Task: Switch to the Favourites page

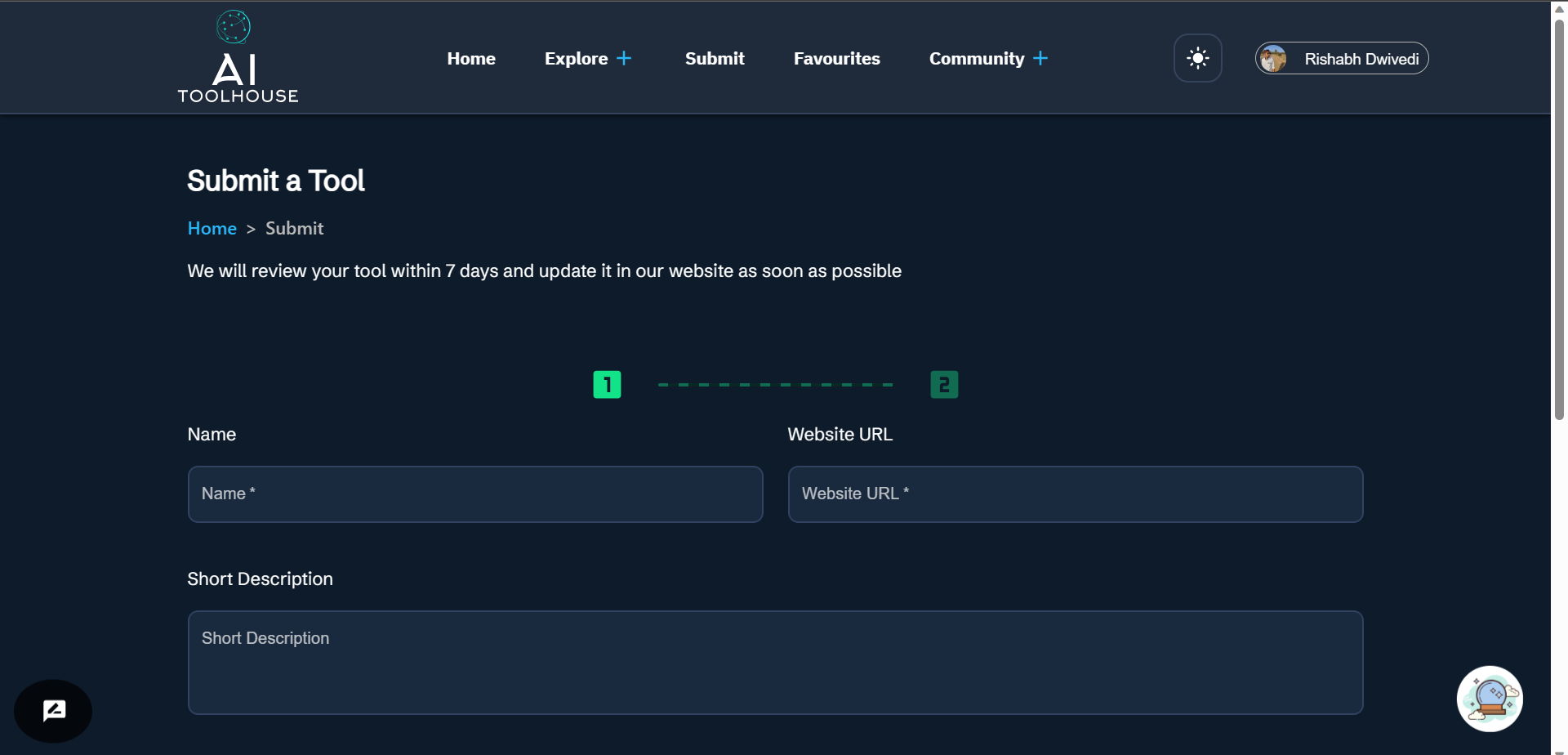Action: click(x=837, y=58)
